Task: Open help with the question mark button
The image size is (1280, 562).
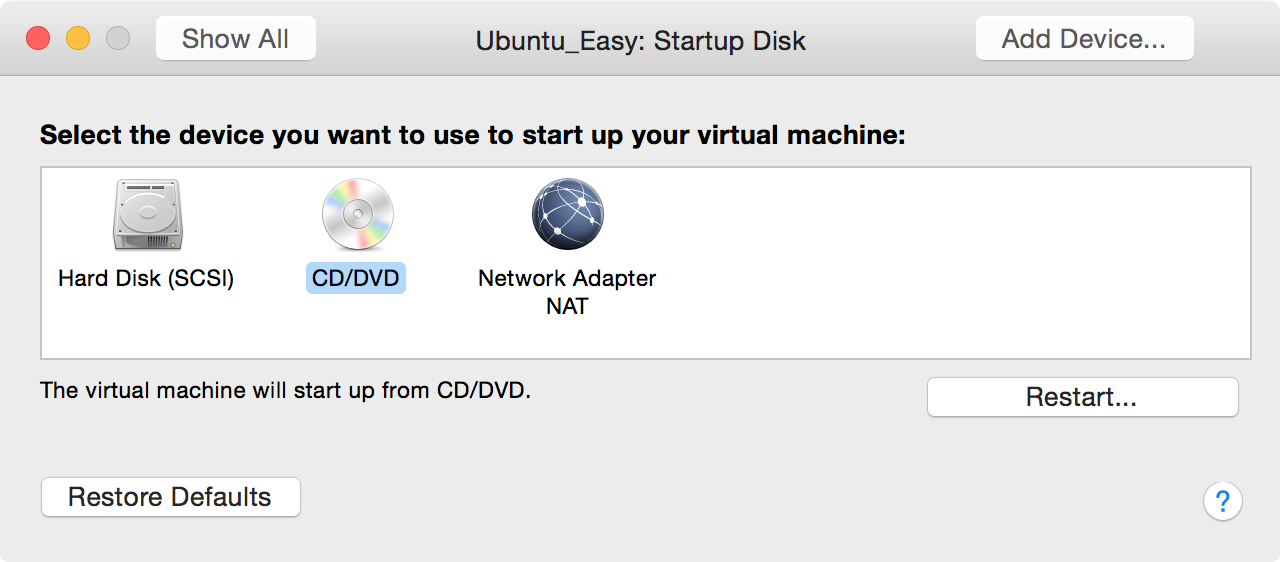Action: (x=1223, y=501)
